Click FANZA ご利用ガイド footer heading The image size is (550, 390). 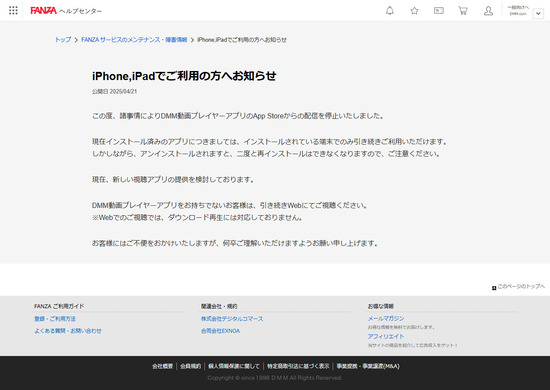click(x=59, y=306)
